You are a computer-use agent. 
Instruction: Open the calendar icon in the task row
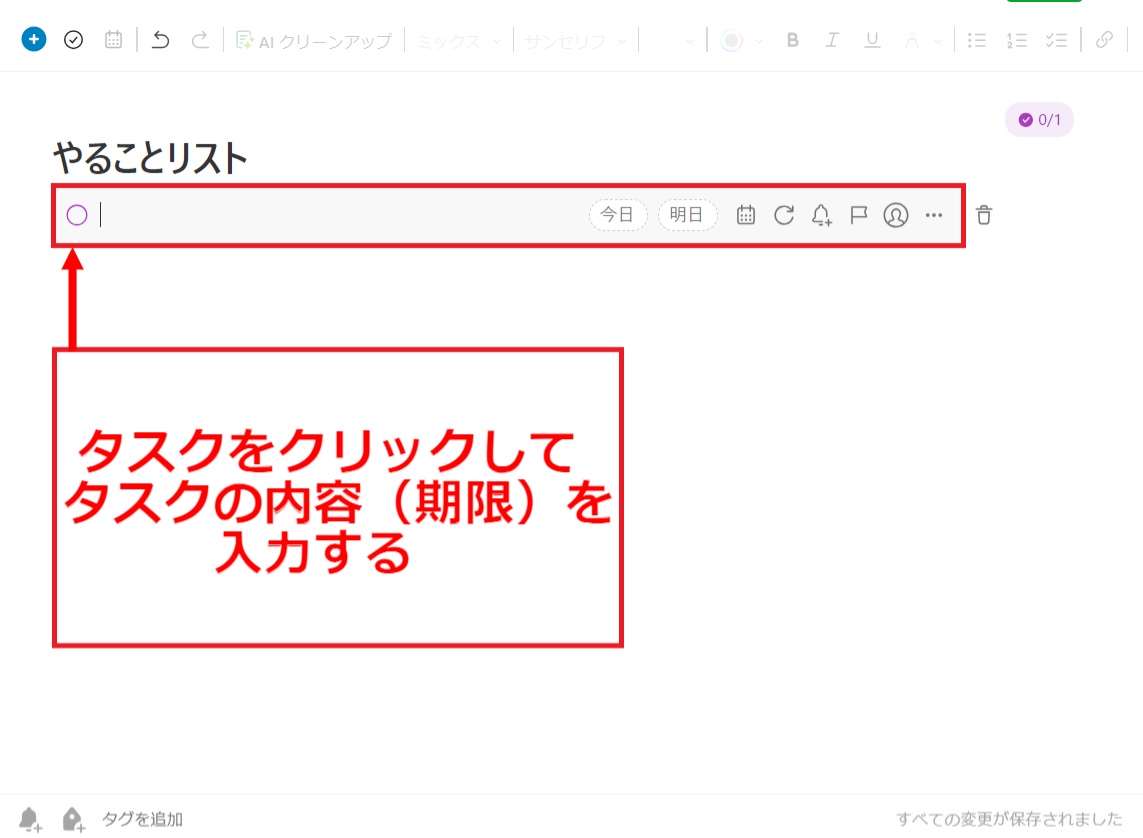pos(745,215)
